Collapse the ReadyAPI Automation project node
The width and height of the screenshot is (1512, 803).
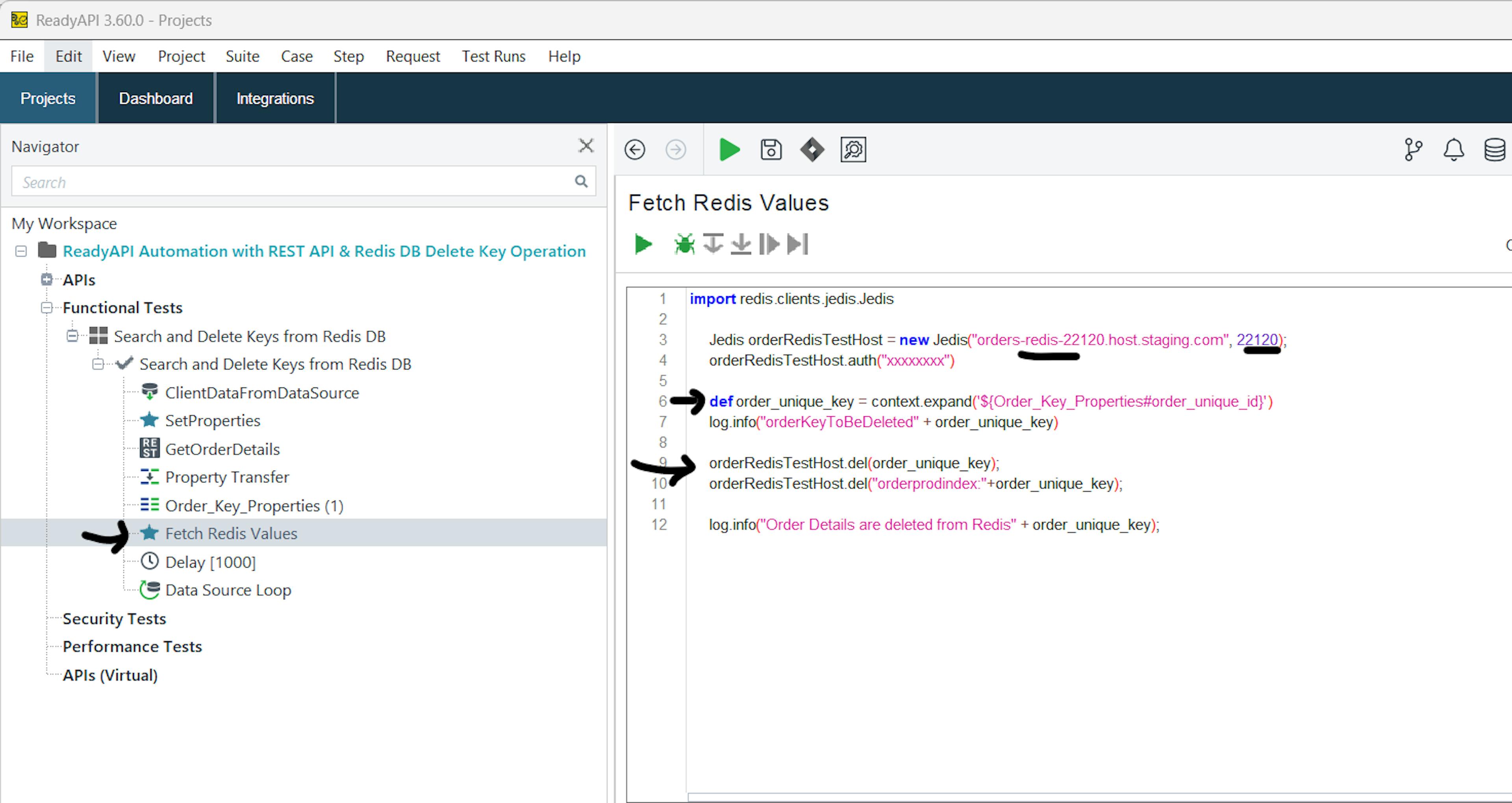pyautogui.click(x=21, y=251)
